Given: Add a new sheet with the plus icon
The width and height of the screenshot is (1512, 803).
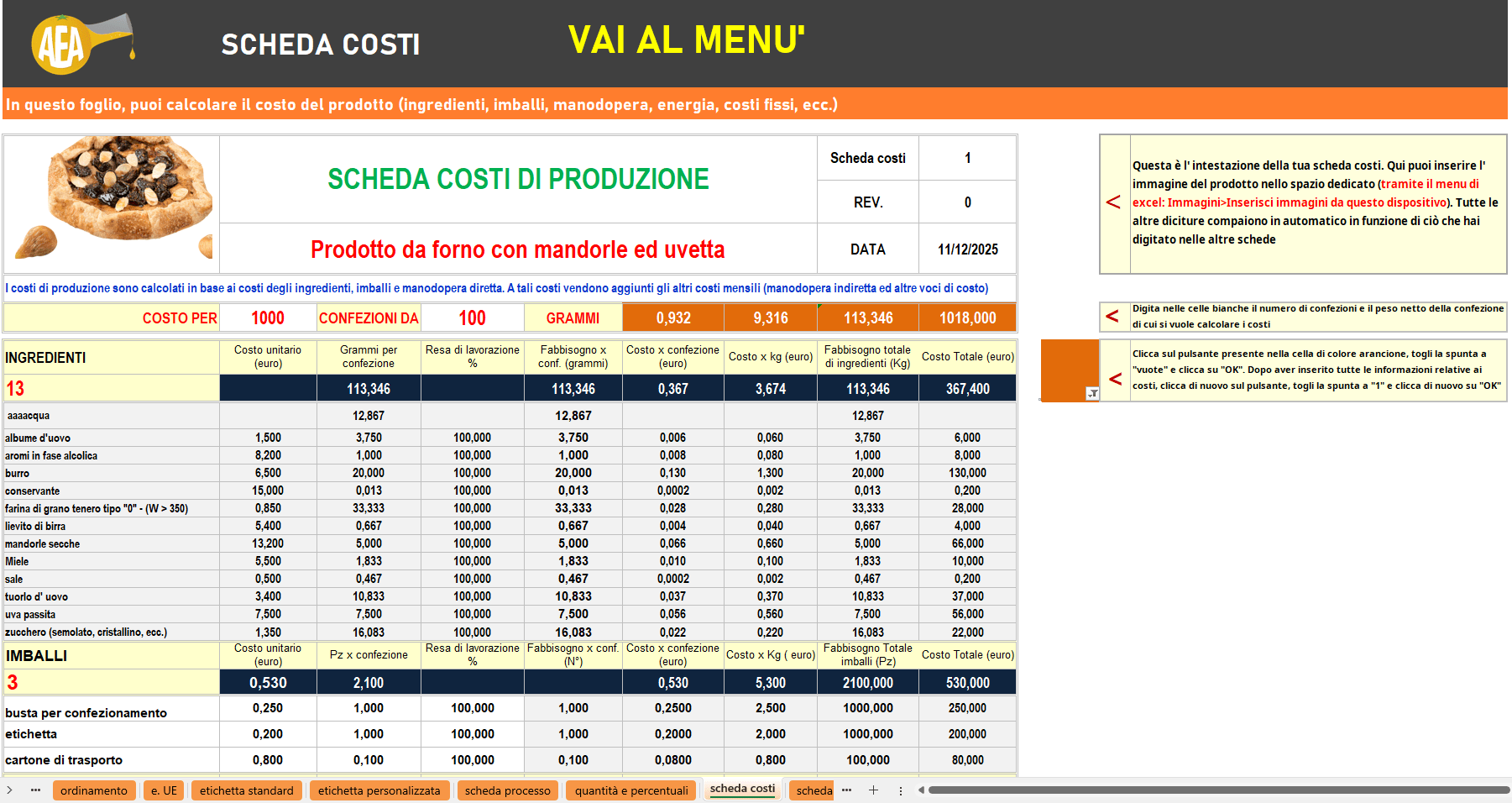Looking at the screenshot, I should [873, 790].
